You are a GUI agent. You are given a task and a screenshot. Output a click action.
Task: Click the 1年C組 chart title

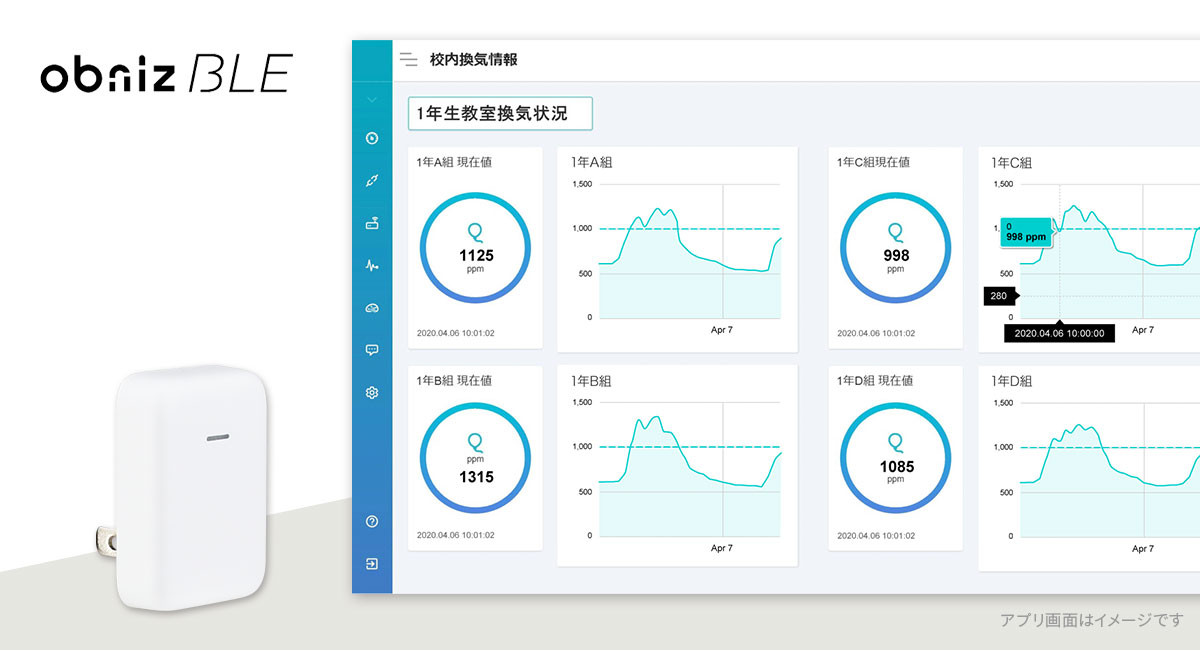click(1011, 162)
